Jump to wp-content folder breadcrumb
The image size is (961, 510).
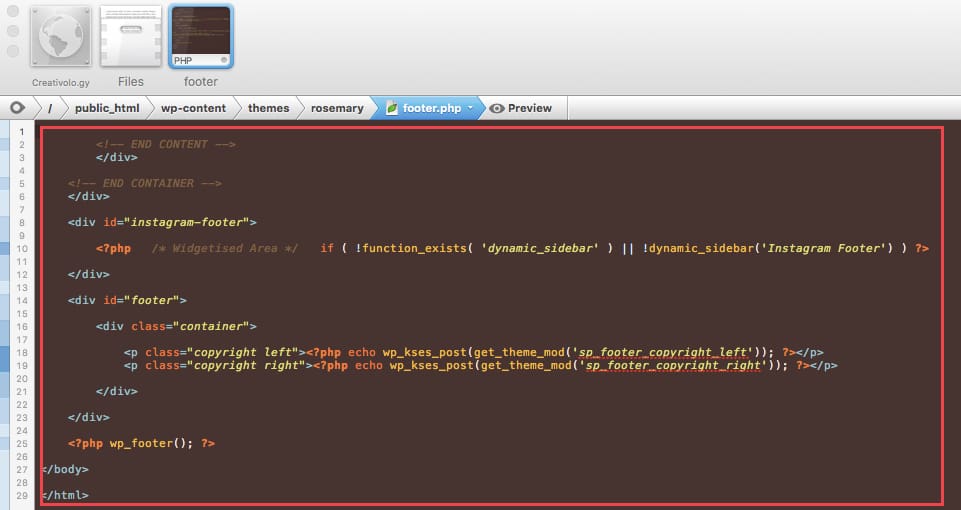tap(193, 108)
